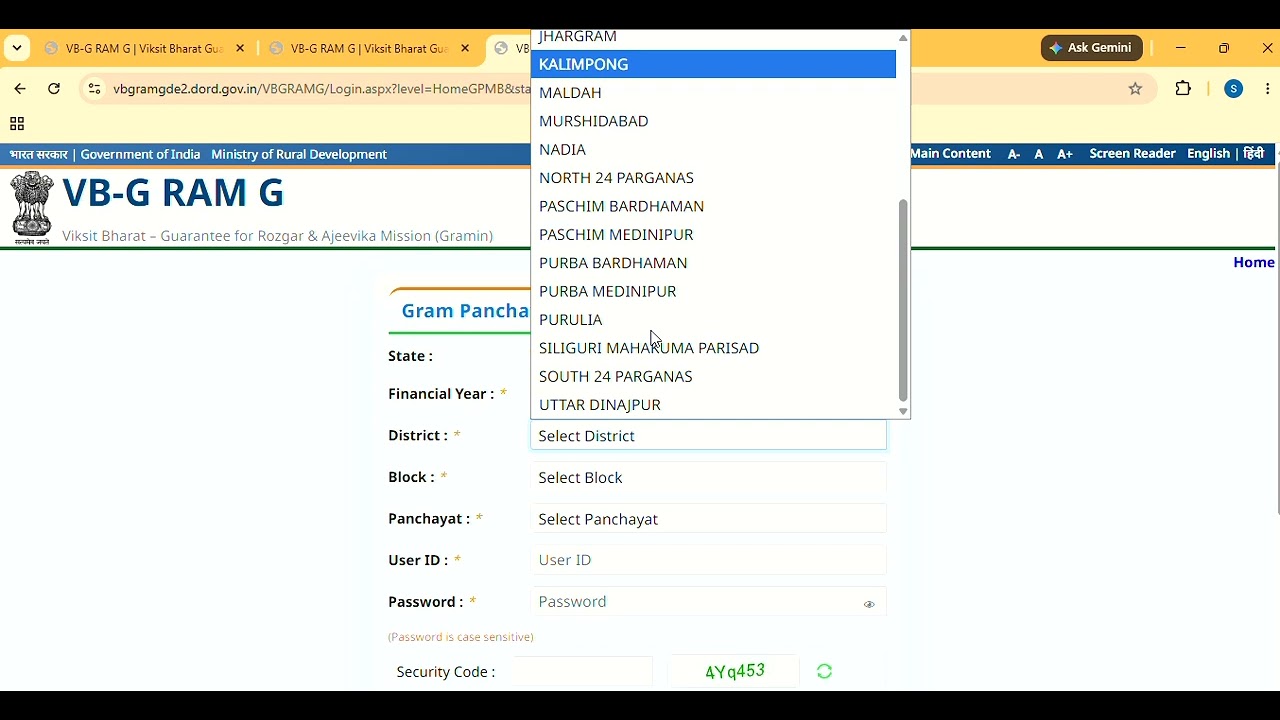This screenshot has height=720, width=1280.
Task: Decrease font size with A-
Action: pos(1014,154)
